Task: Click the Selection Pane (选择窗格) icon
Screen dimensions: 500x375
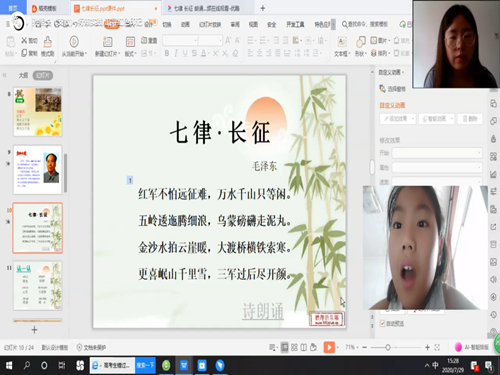Action: pos(382,89)
